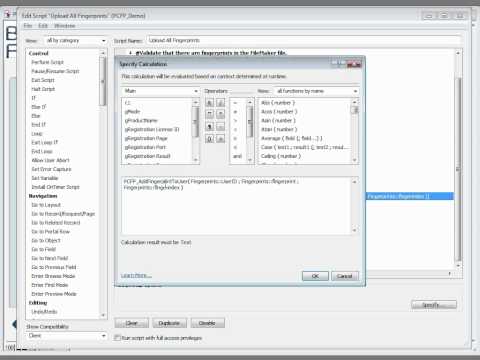Toggle 'Run script with full access privileges' checkbox
The image size is (480, 360).
click(x=117, y=338)
